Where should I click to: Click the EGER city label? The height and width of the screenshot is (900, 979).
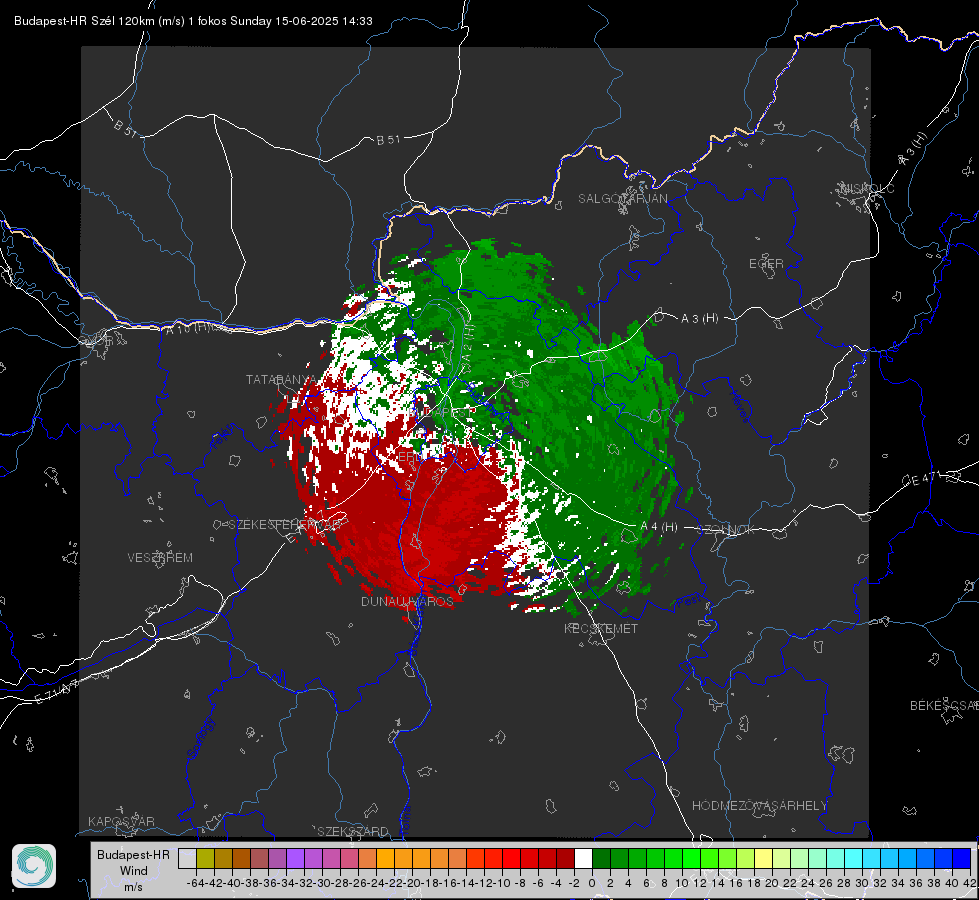(766, 264)
